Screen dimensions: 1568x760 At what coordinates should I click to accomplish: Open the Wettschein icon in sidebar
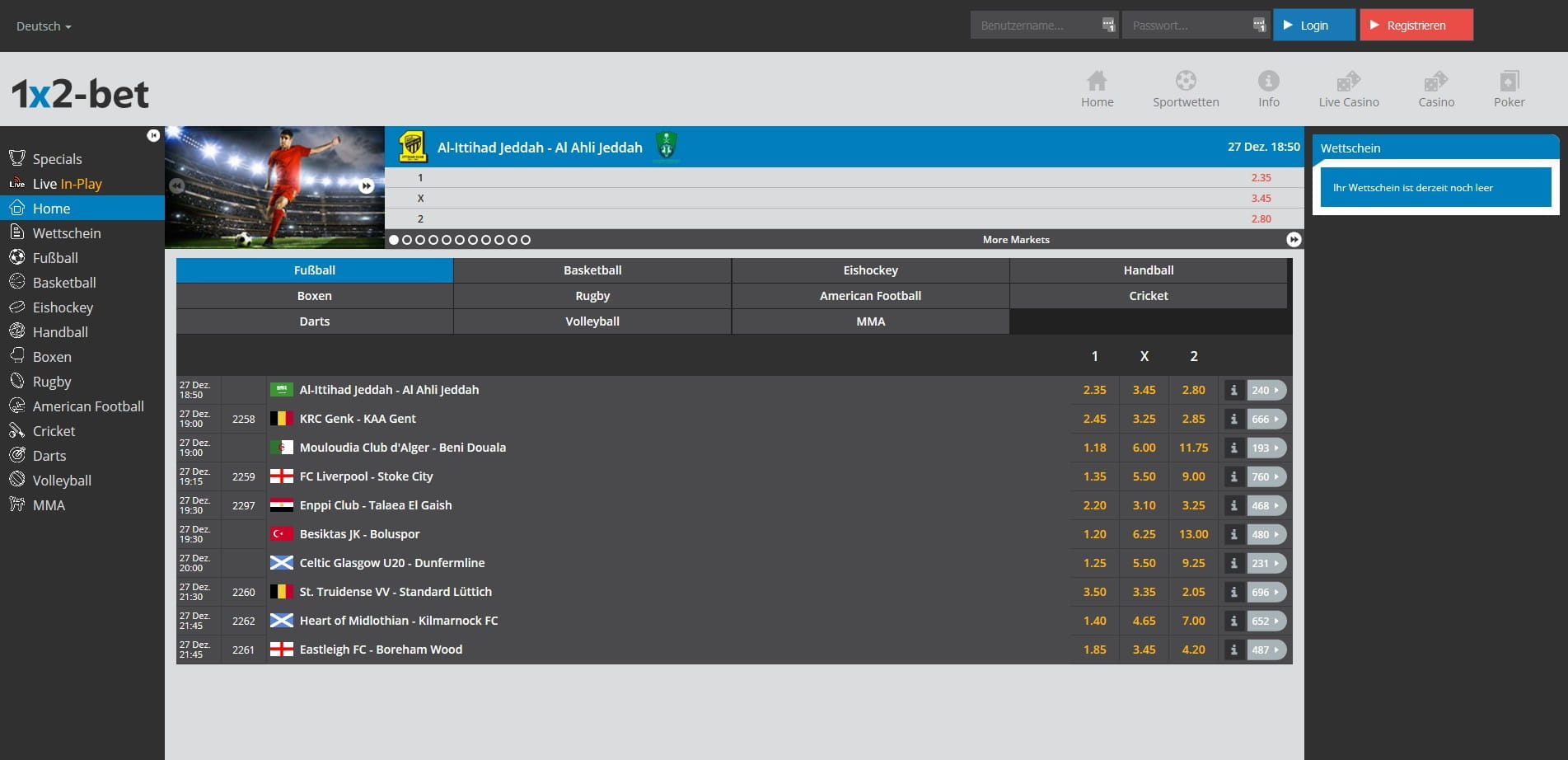(17, 232)
